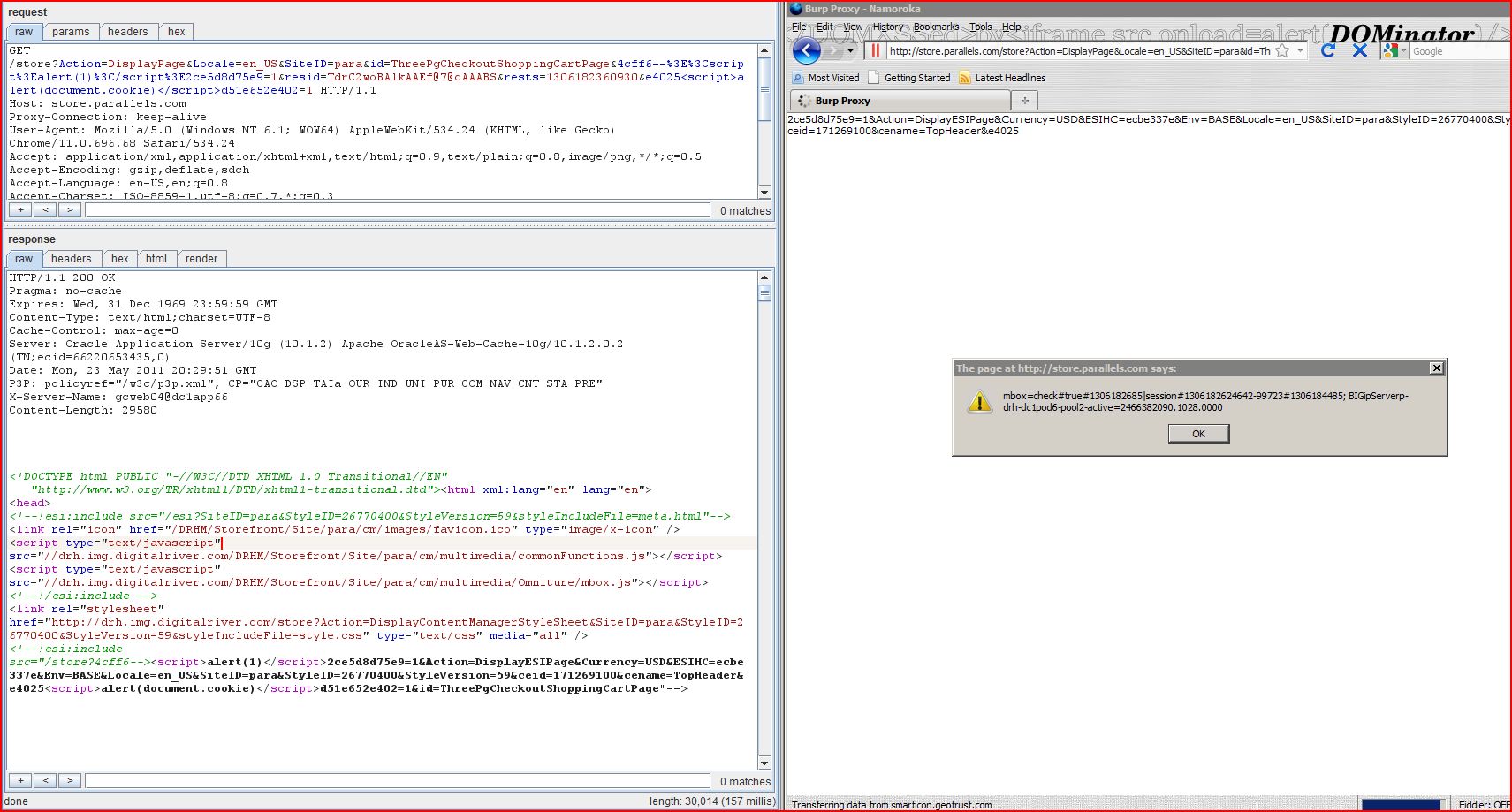
Task: Switch to the response headers tab
Action: 71,259
